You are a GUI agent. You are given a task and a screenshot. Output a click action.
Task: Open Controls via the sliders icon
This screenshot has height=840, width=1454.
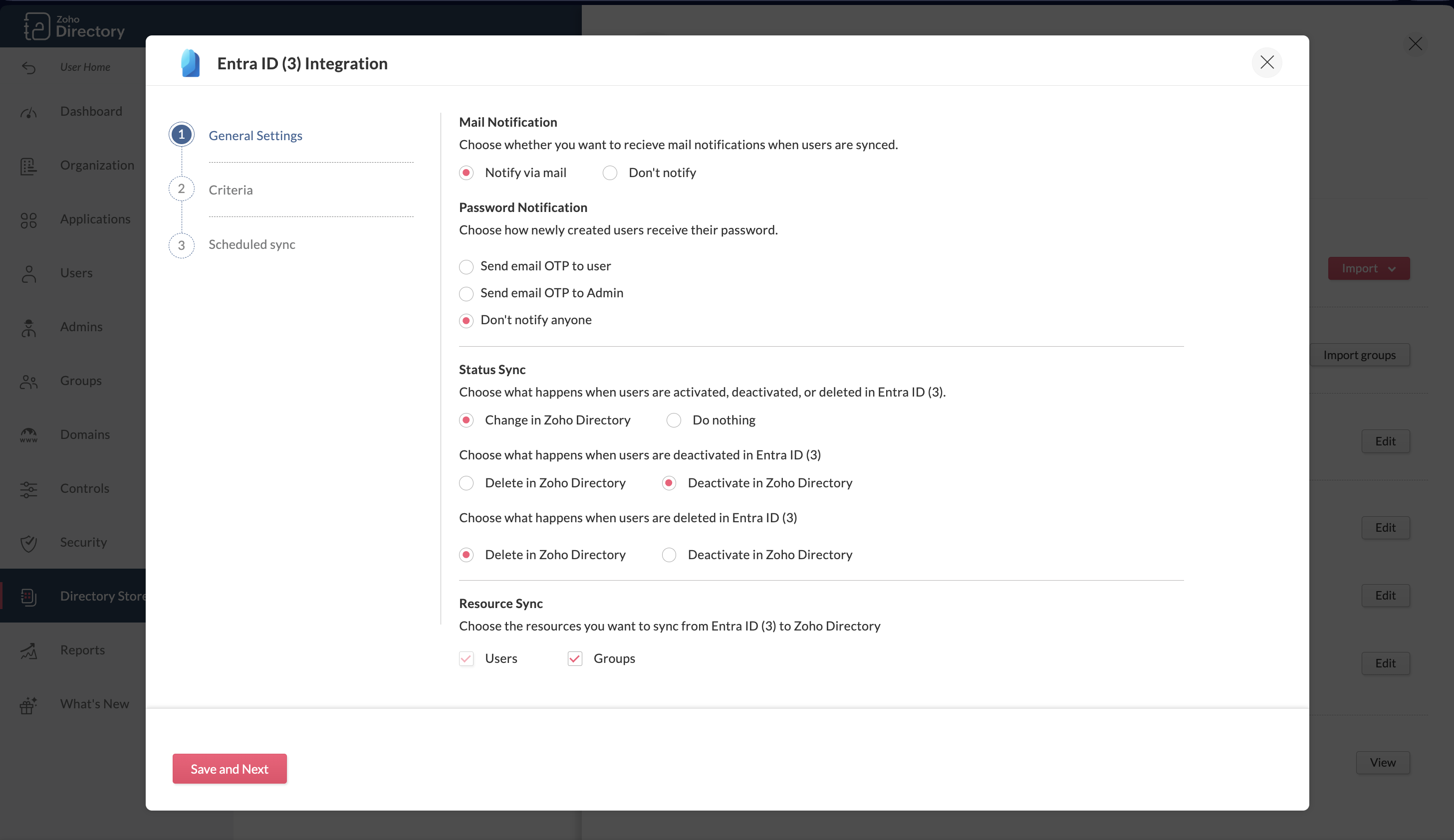(28, 489)
